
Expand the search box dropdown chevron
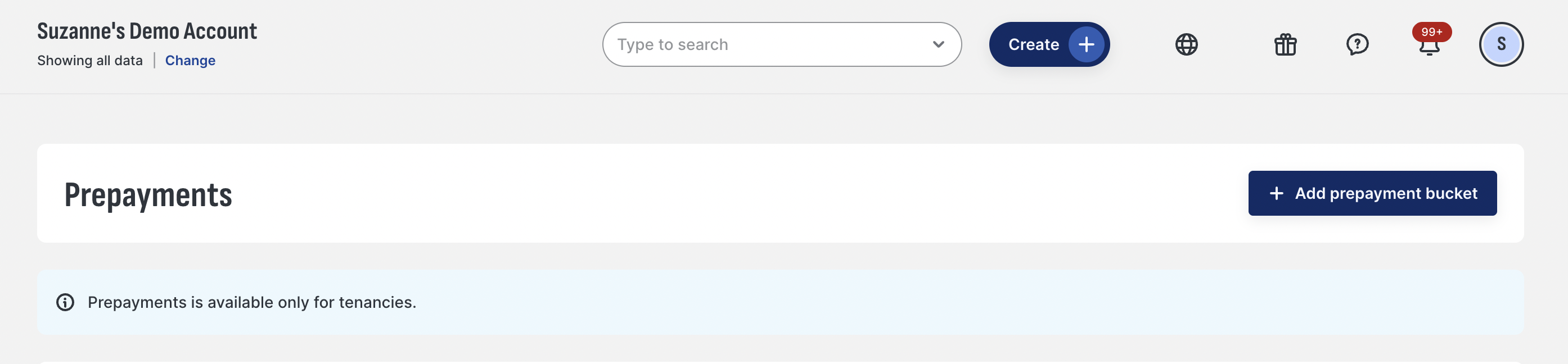pyautogui.click(x=938, y=44)
